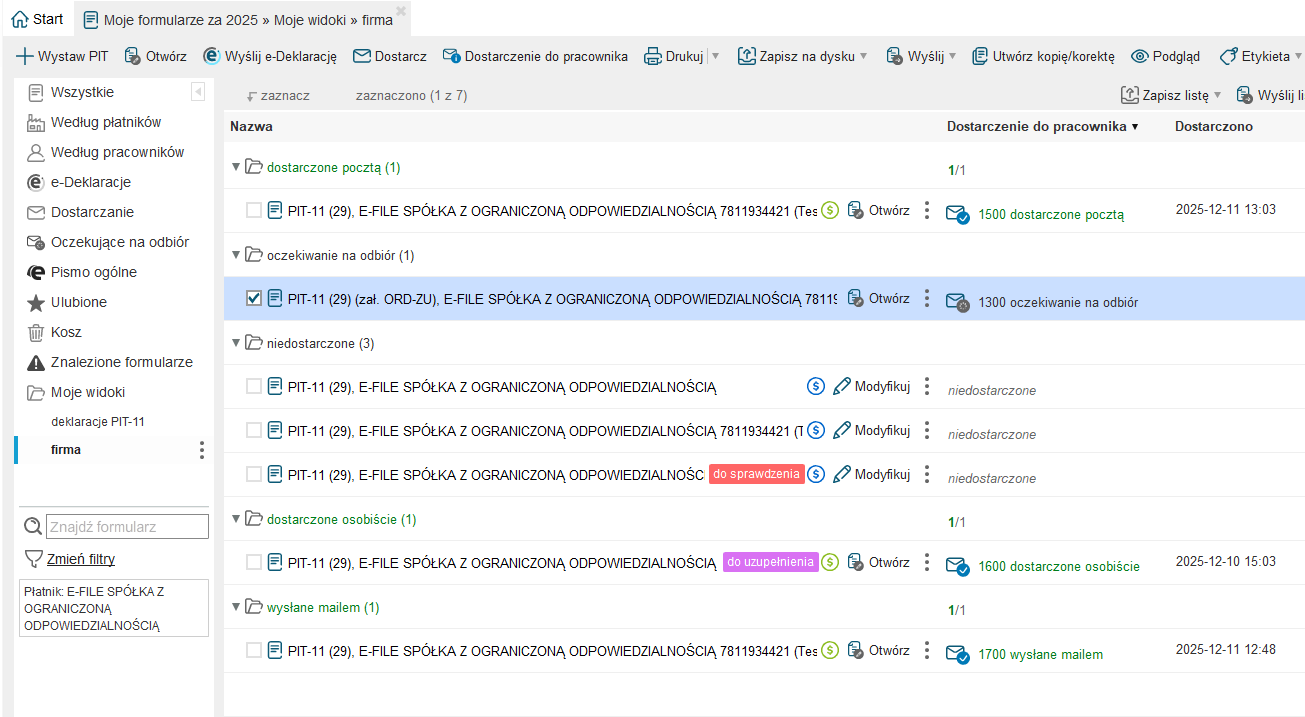Click the Wystaw PIT plus icon

25,57
